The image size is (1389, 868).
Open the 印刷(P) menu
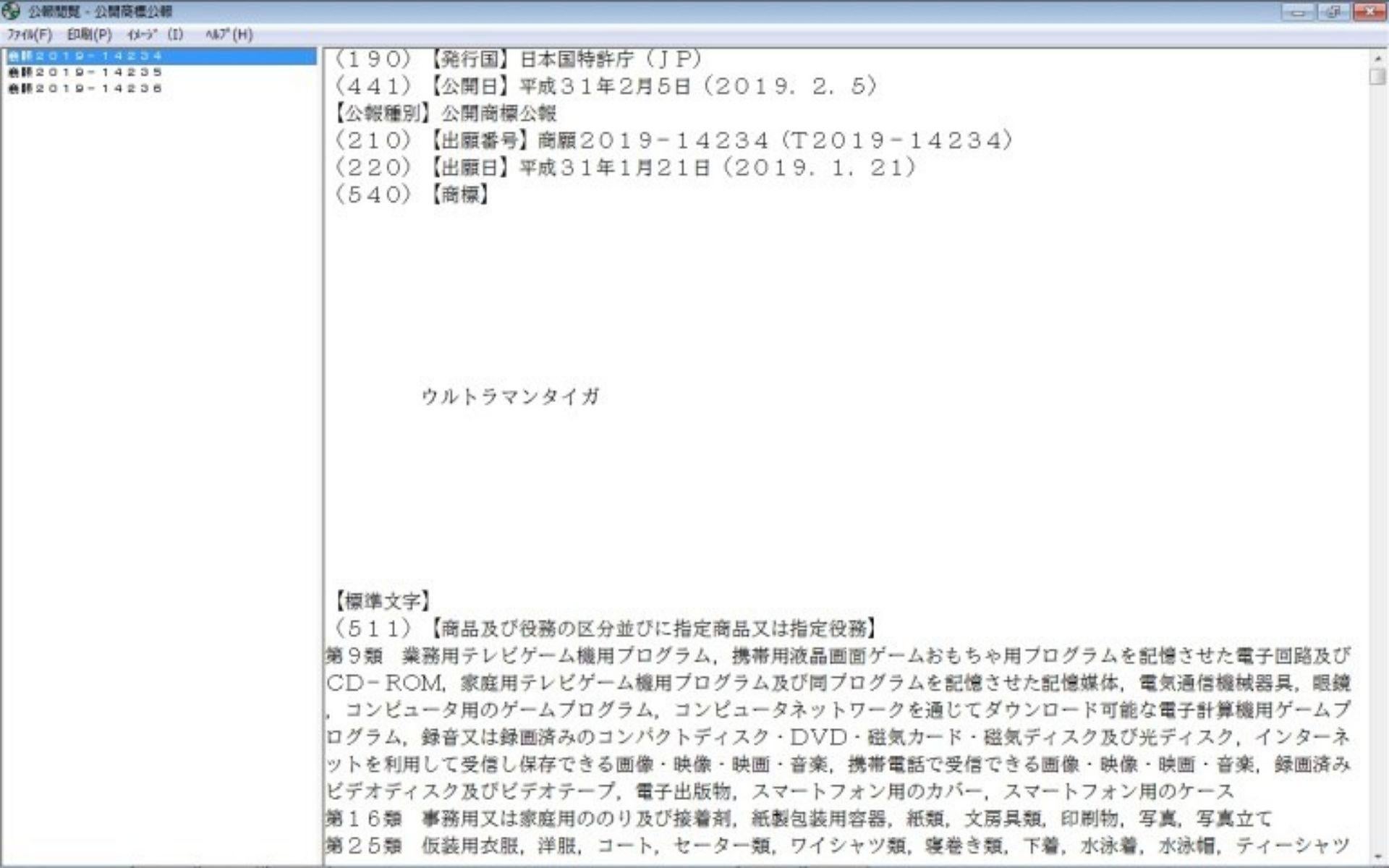[90, 35]
